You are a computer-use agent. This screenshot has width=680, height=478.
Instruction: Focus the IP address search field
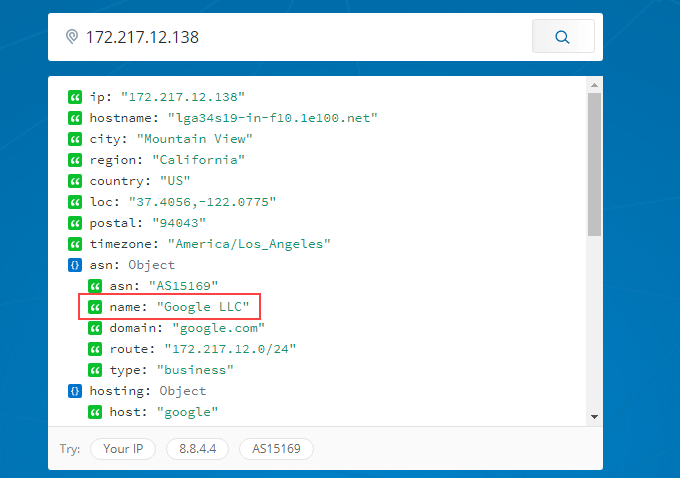(x=304, y=37)
